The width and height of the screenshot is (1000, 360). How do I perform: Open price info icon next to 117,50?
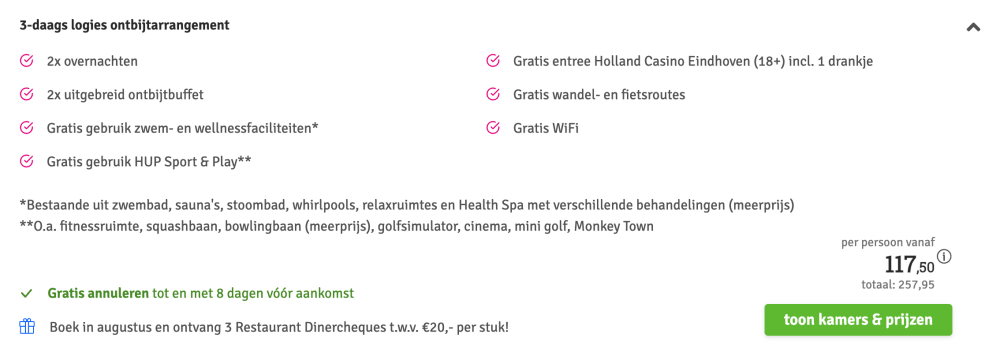(x=945, y=257)
